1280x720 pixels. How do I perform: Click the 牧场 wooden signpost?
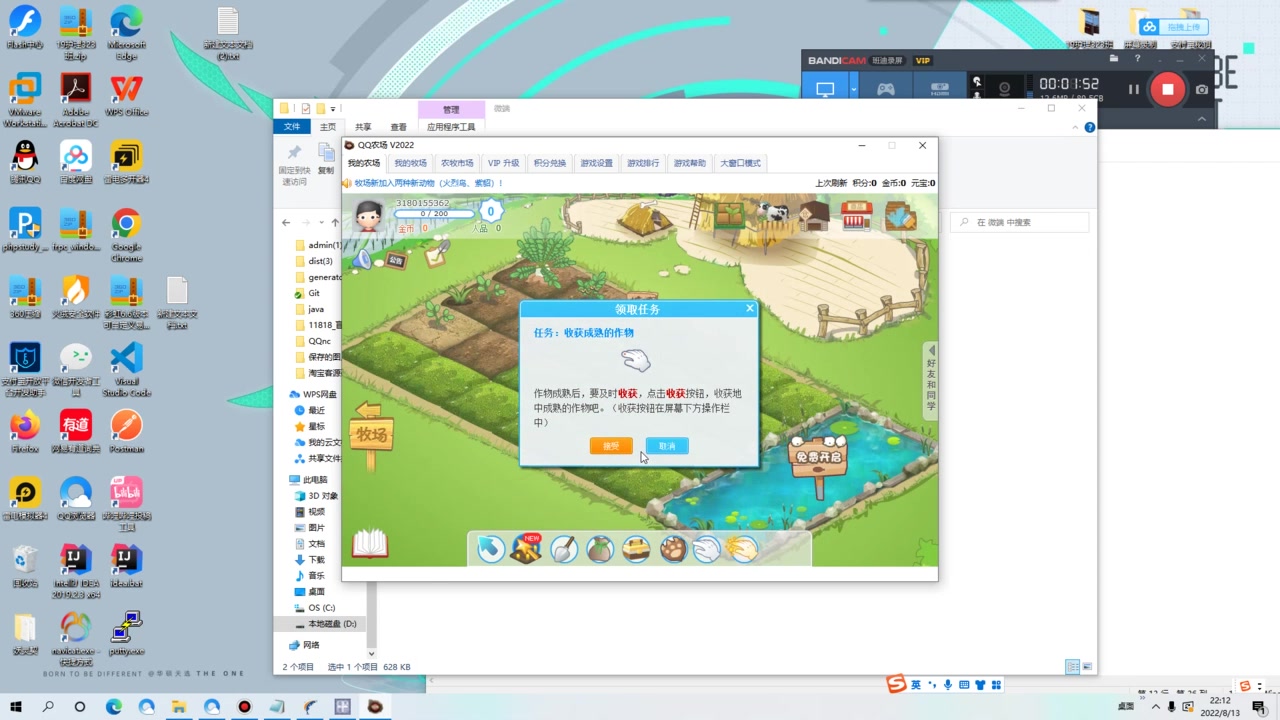[x=371, y=435]
